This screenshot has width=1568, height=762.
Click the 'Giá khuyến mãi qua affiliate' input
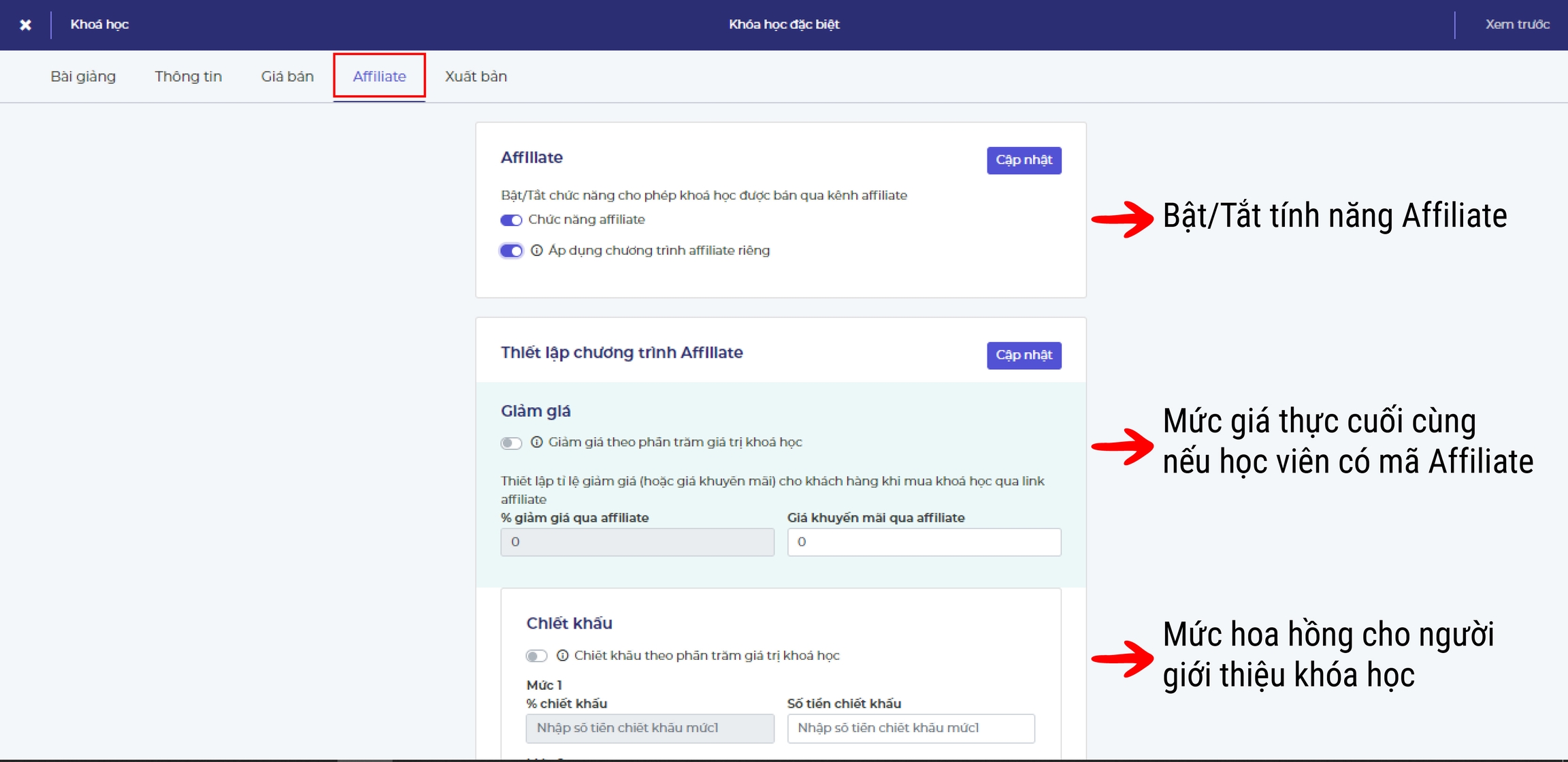(924, 542)
